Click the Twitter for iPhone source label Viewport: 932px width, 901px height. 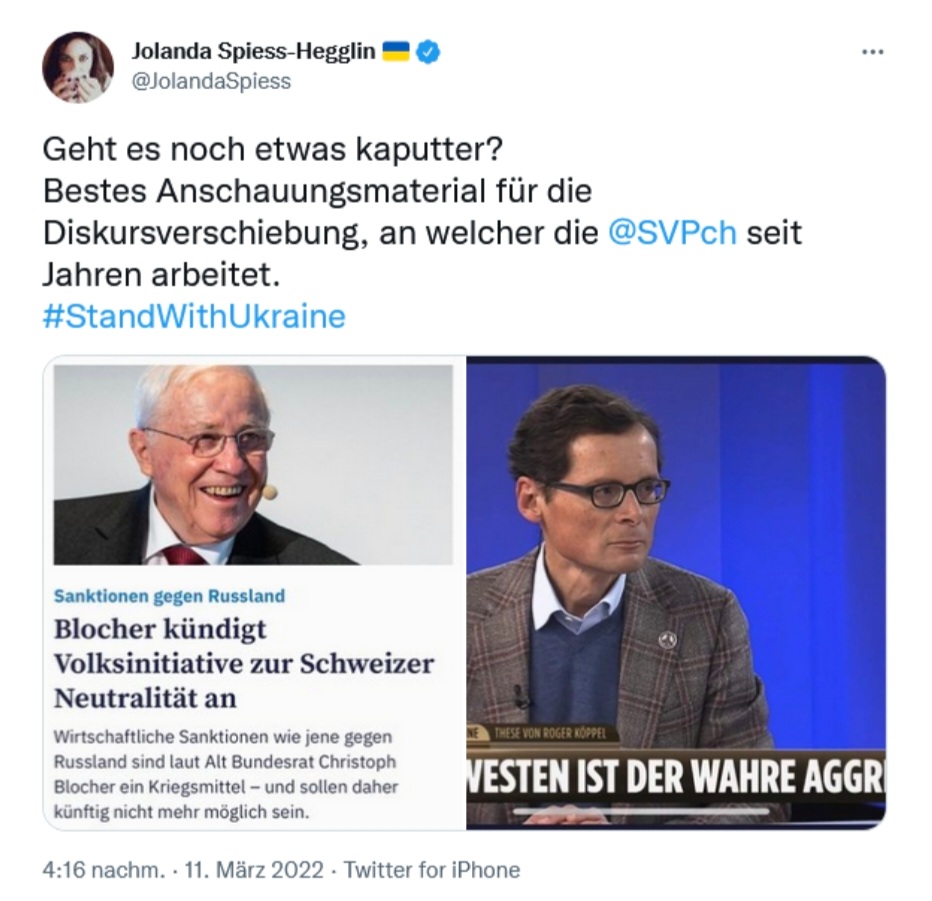(432, 870)
